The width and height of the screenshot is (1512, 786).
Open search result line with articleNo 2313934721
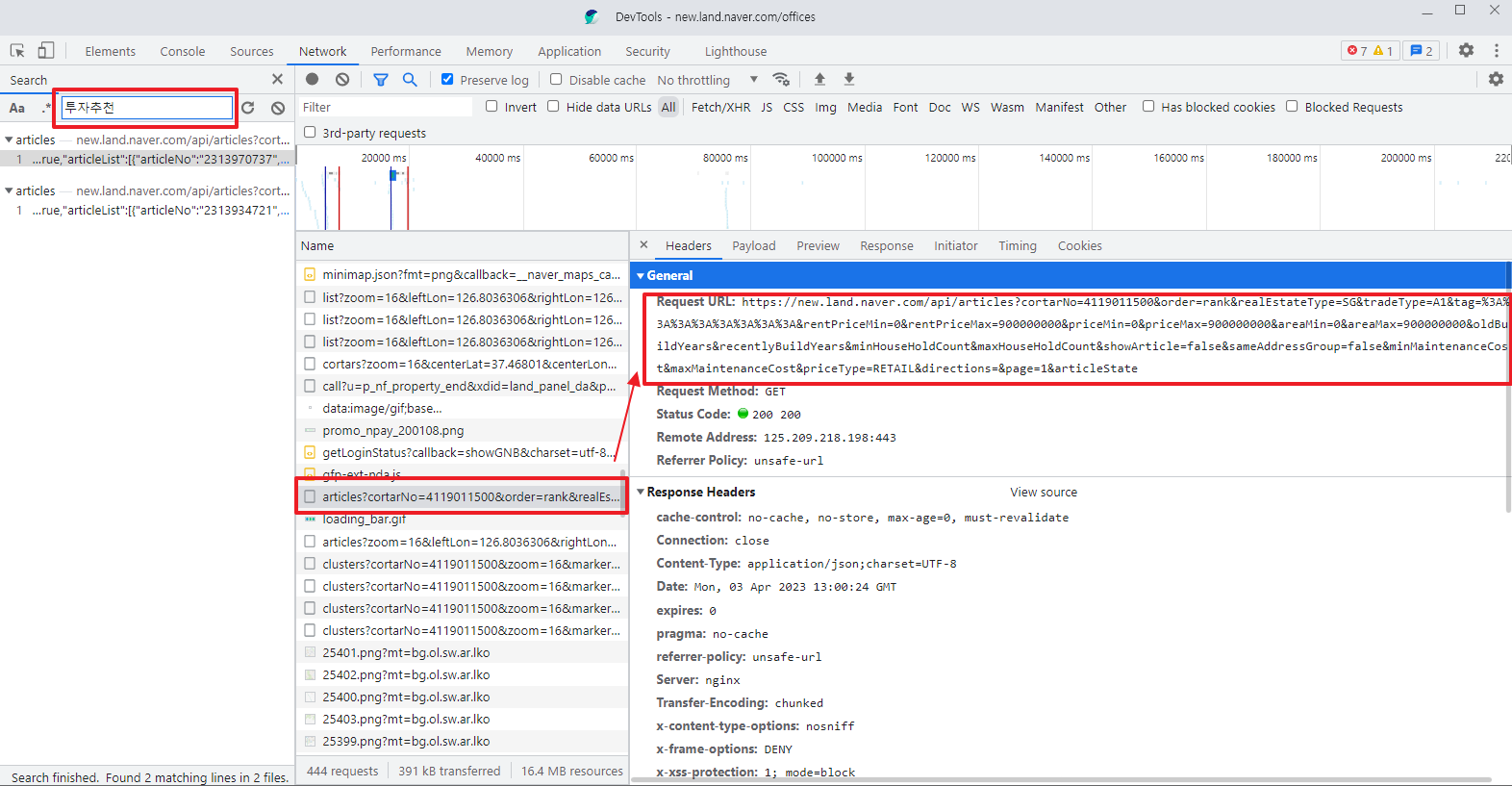pos(147,210)
